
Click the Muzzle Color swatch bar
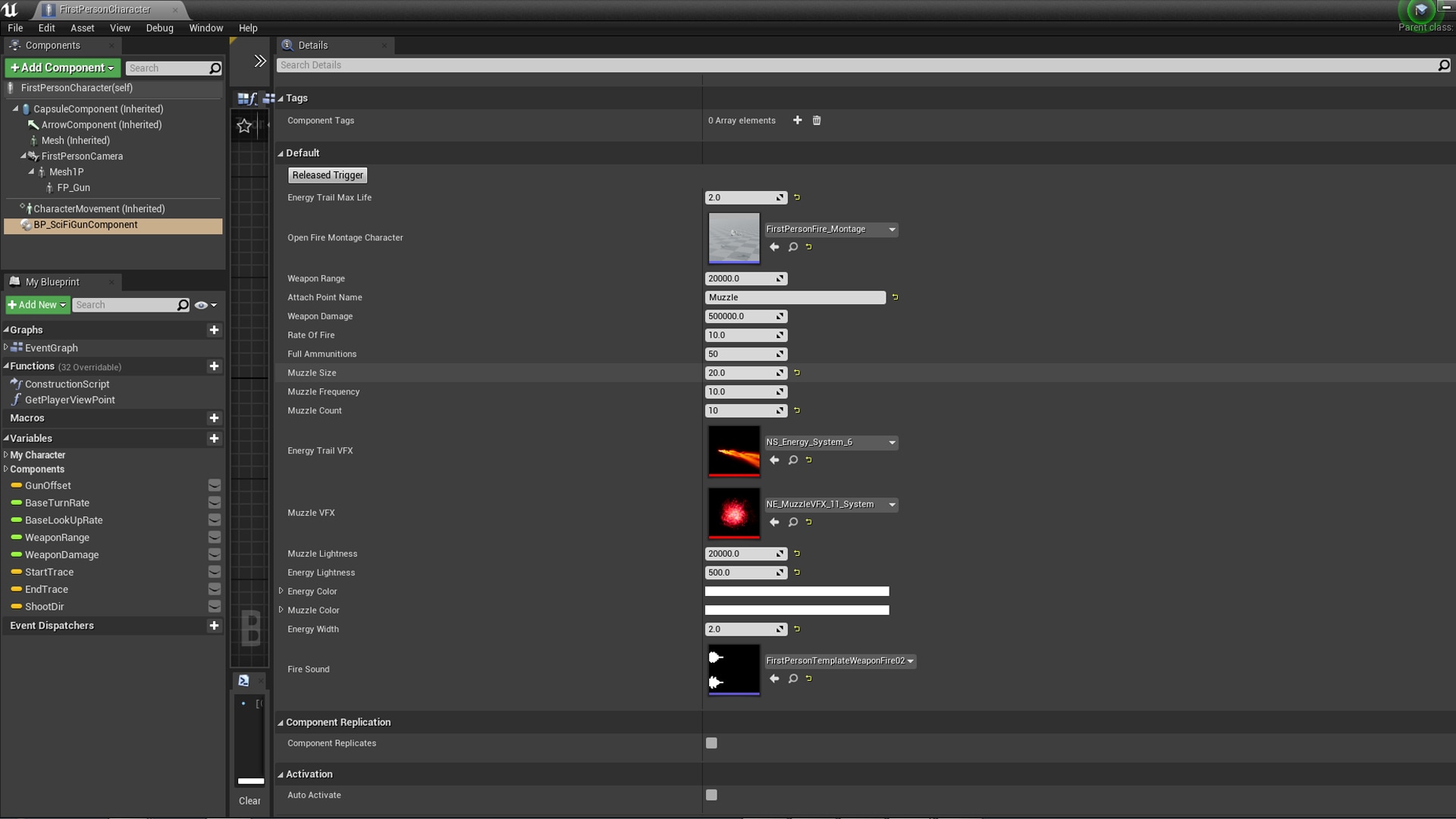[x=796, y=610]
